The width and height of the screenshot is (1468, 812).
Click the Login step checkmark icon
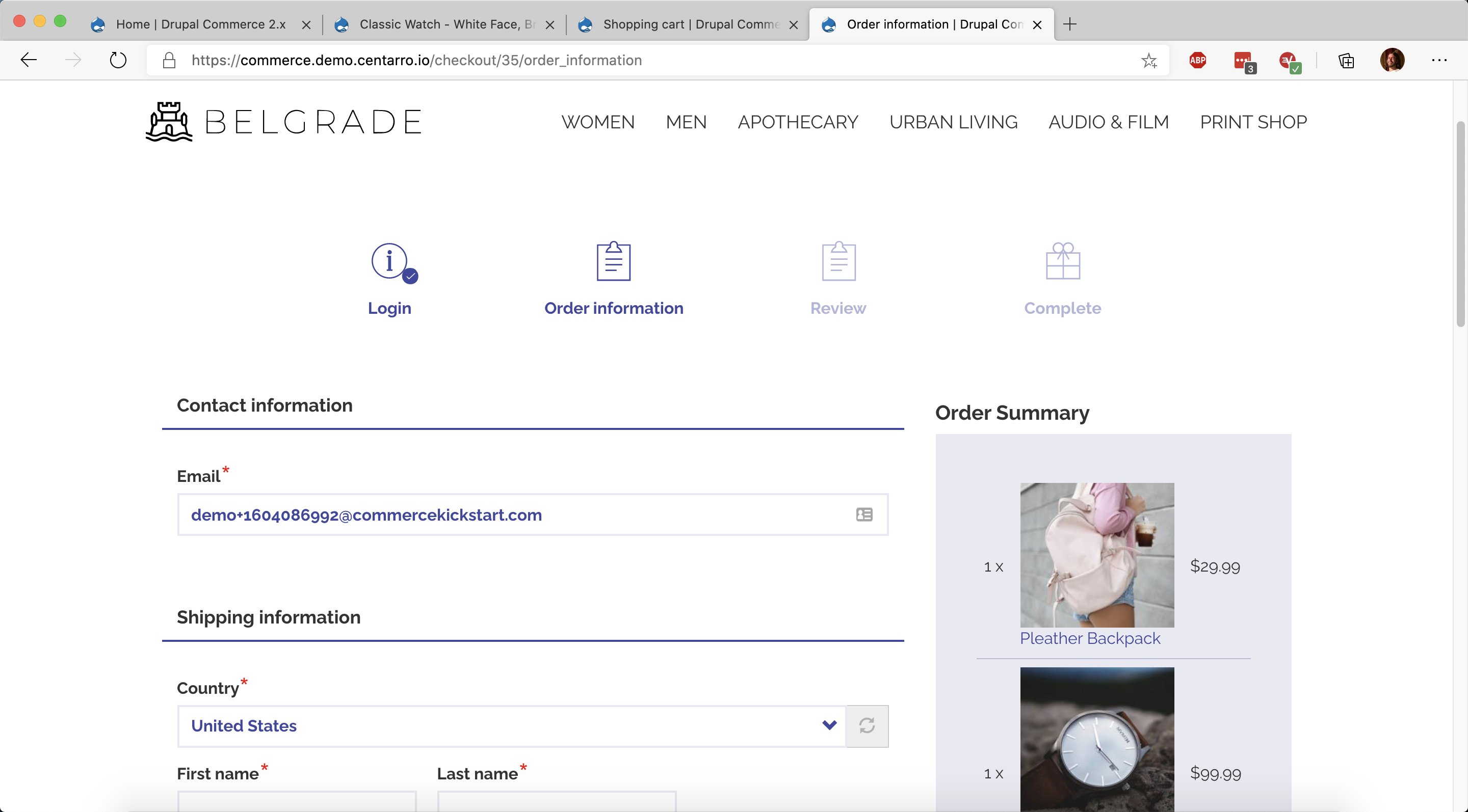point(410,276)
